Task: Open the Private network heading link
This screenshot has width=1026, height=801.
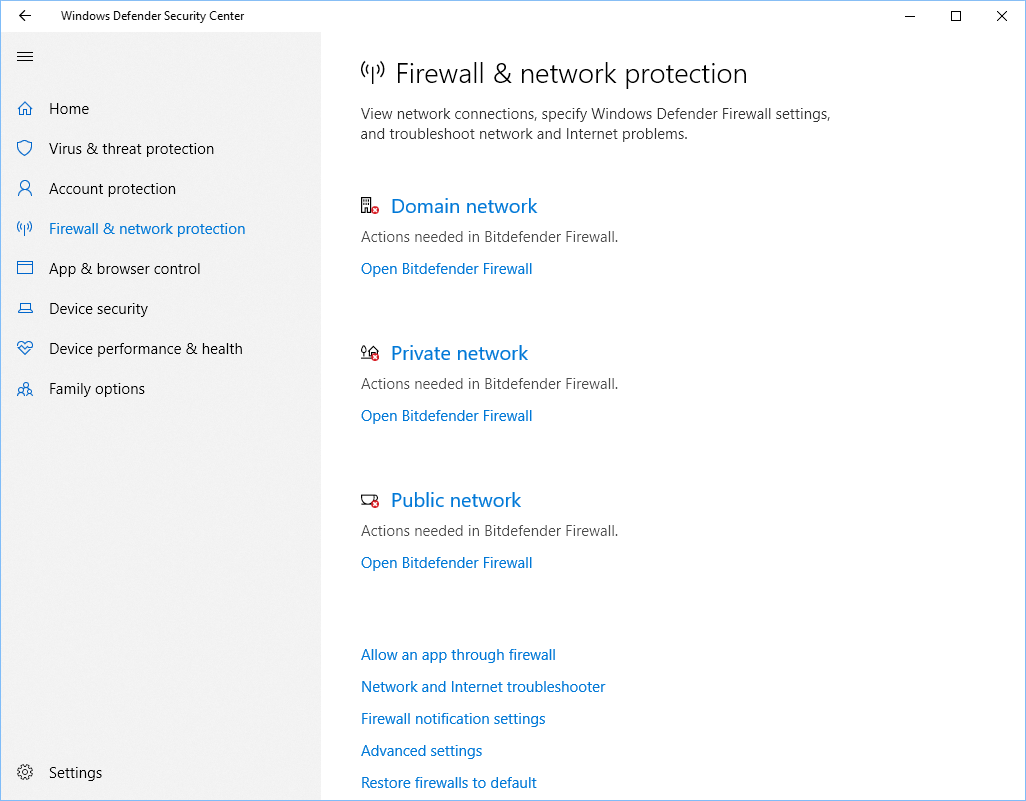Action: pos(459,353)
